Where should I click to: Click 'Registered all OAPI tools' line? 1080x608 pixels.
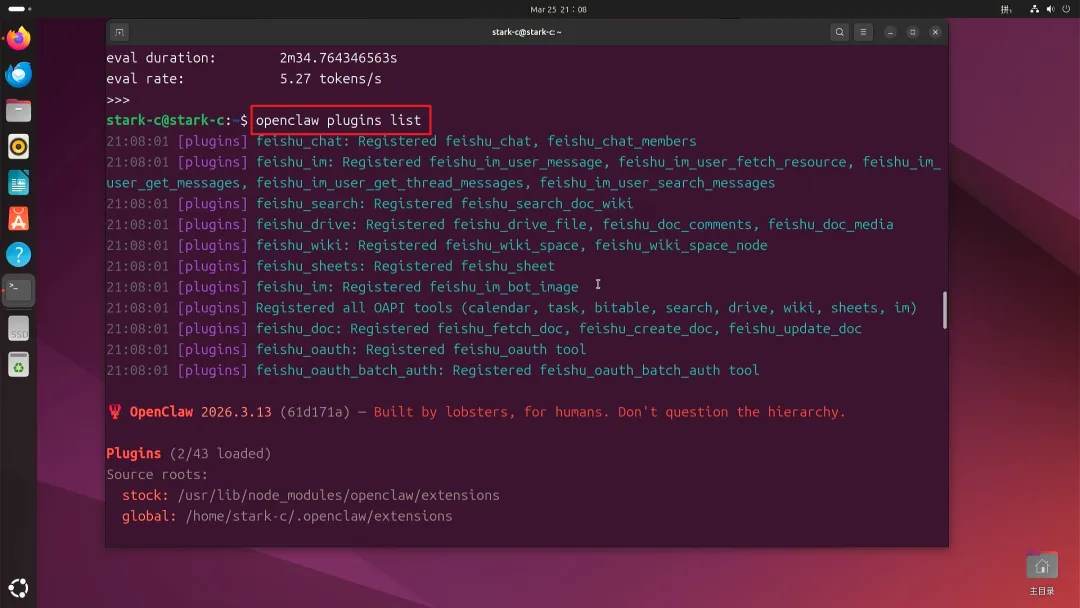pos(512,308)
